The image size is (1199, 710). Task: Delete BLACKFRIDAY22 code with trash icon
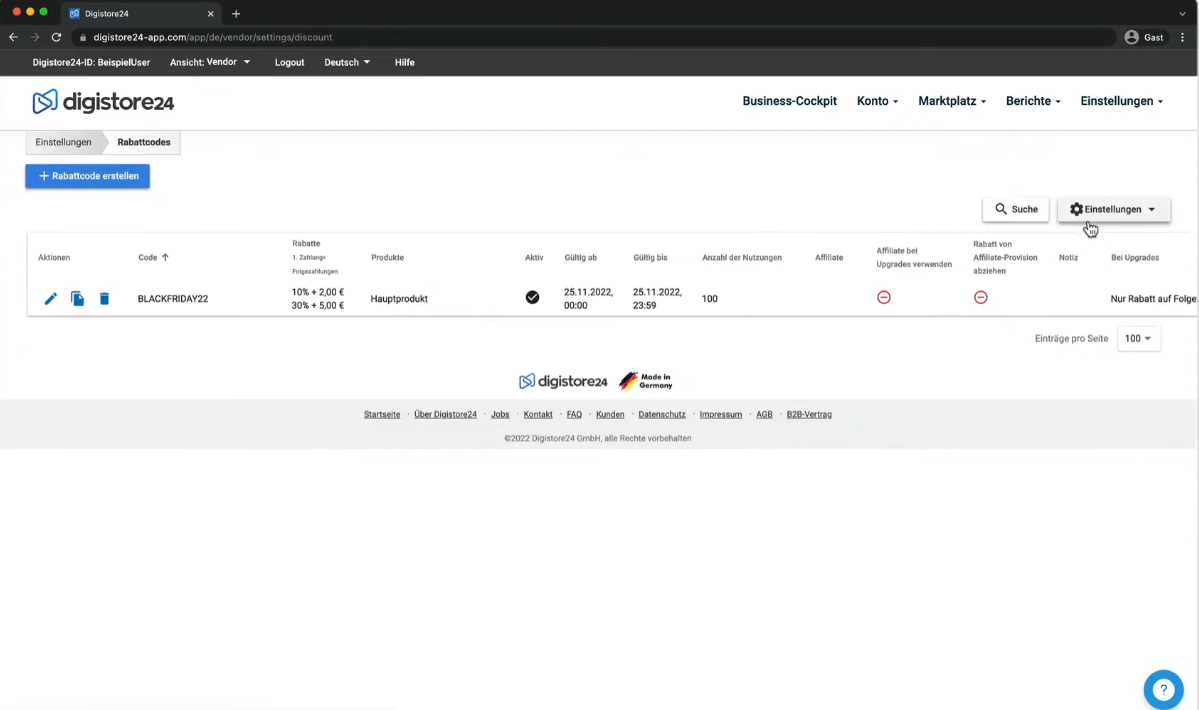[x=104, y=299]
